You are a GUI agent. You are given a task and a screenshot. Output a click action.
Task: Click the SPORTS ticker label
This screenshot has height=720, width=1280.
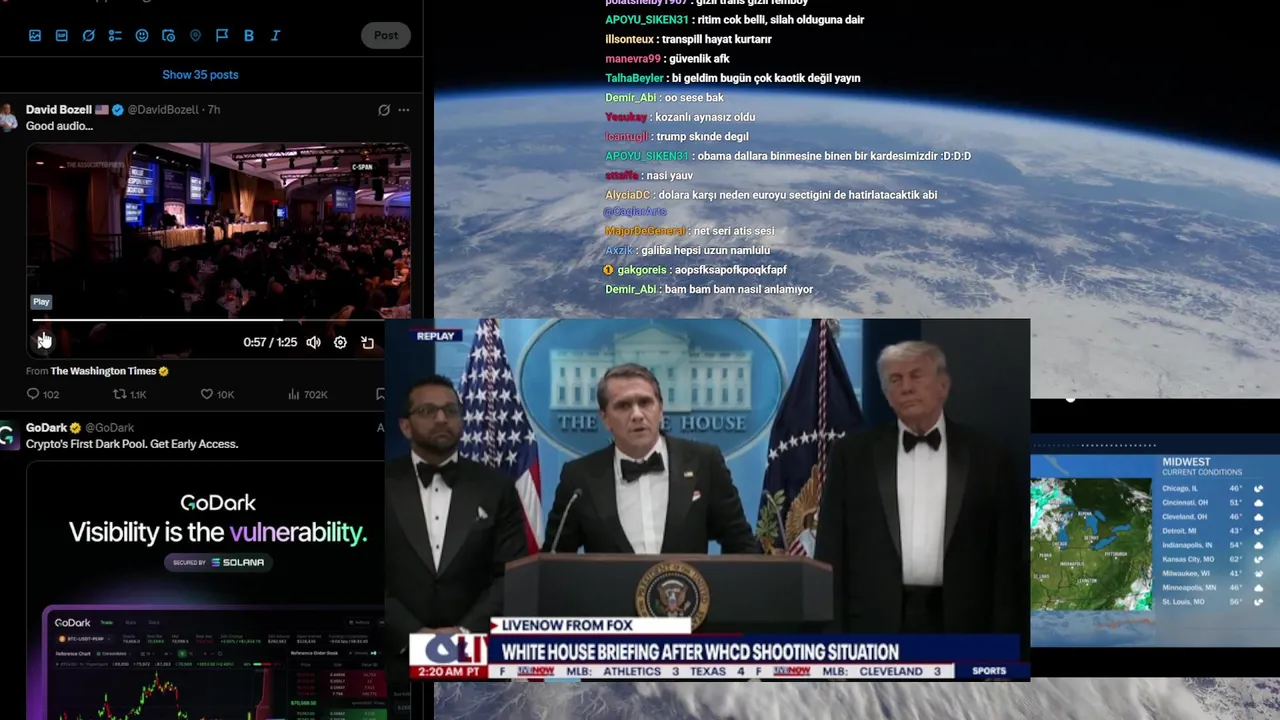tap(990, 671)
